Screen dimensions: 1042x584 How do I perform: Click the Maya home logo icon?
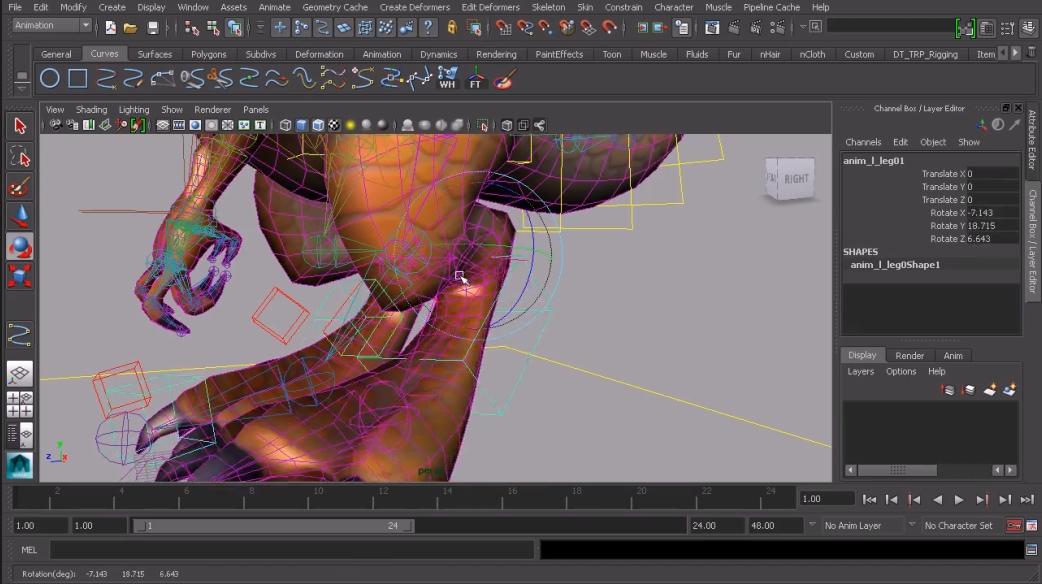(19, 464)
